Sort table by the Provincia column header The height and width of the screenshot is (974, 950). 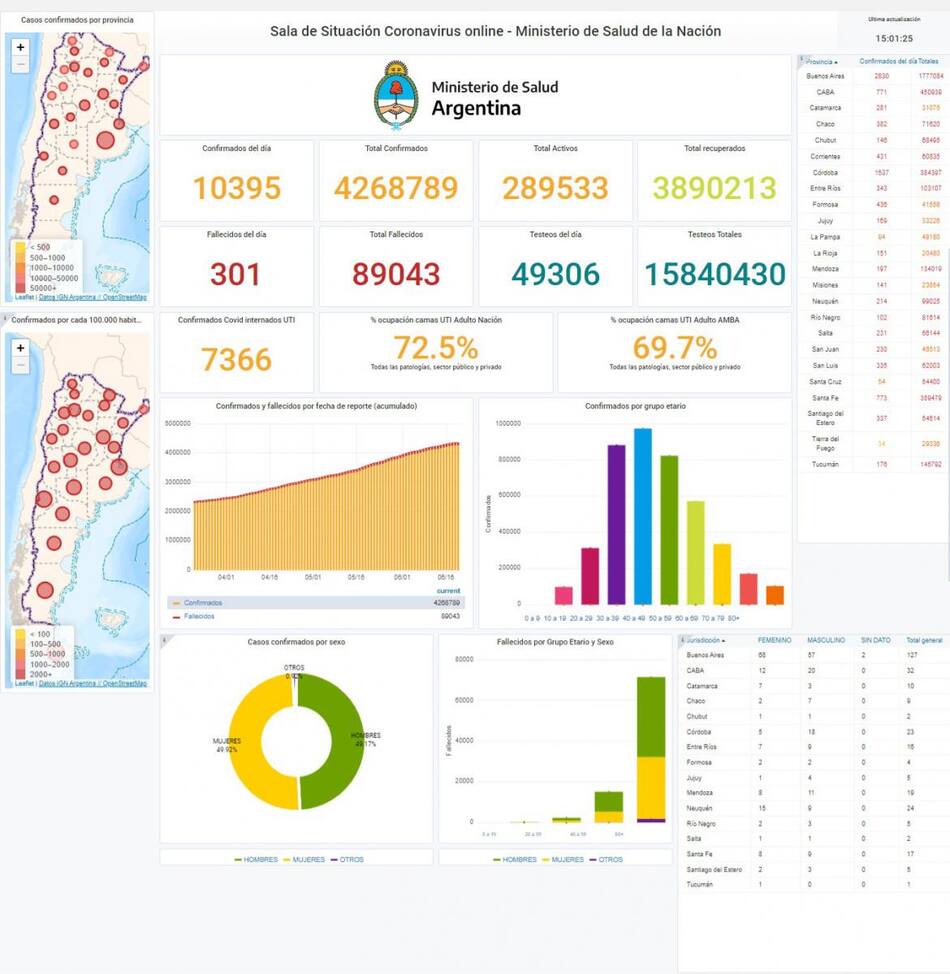point(823,62)
